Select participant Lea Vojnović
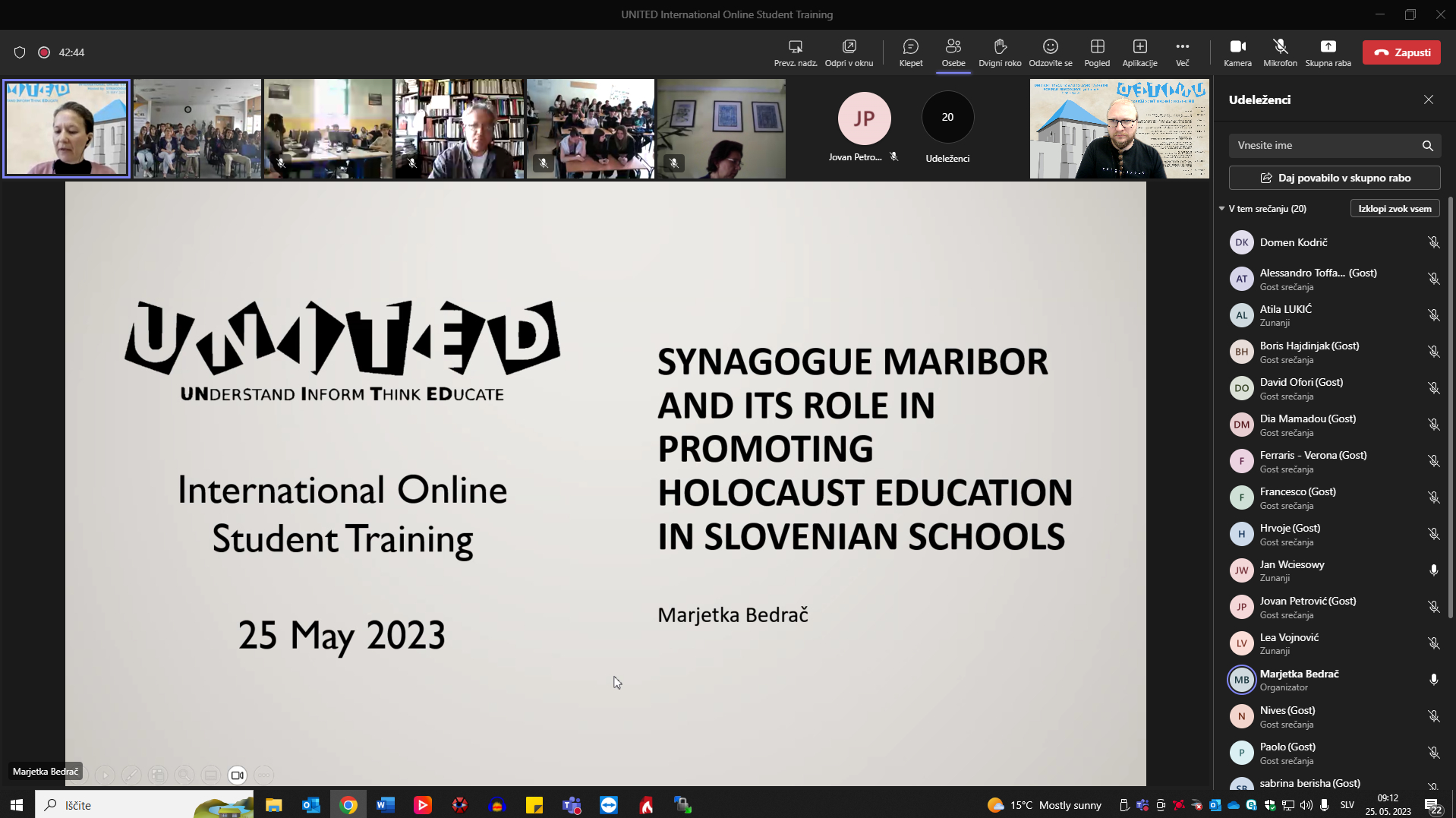Screen dimensions: 1456x818 (x=1332, y=643)
